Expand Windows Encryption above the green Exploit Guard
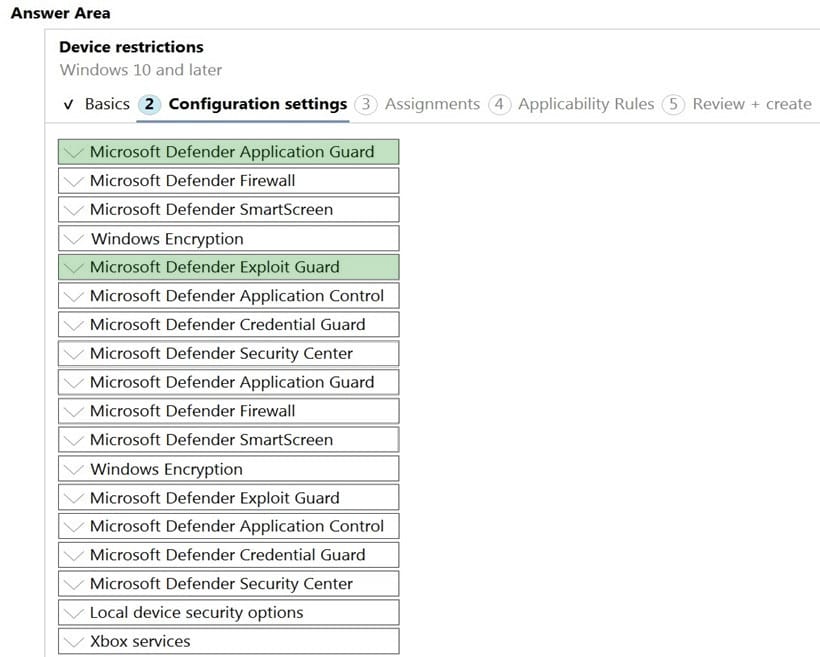820x657 pixels. click(229, 239)
